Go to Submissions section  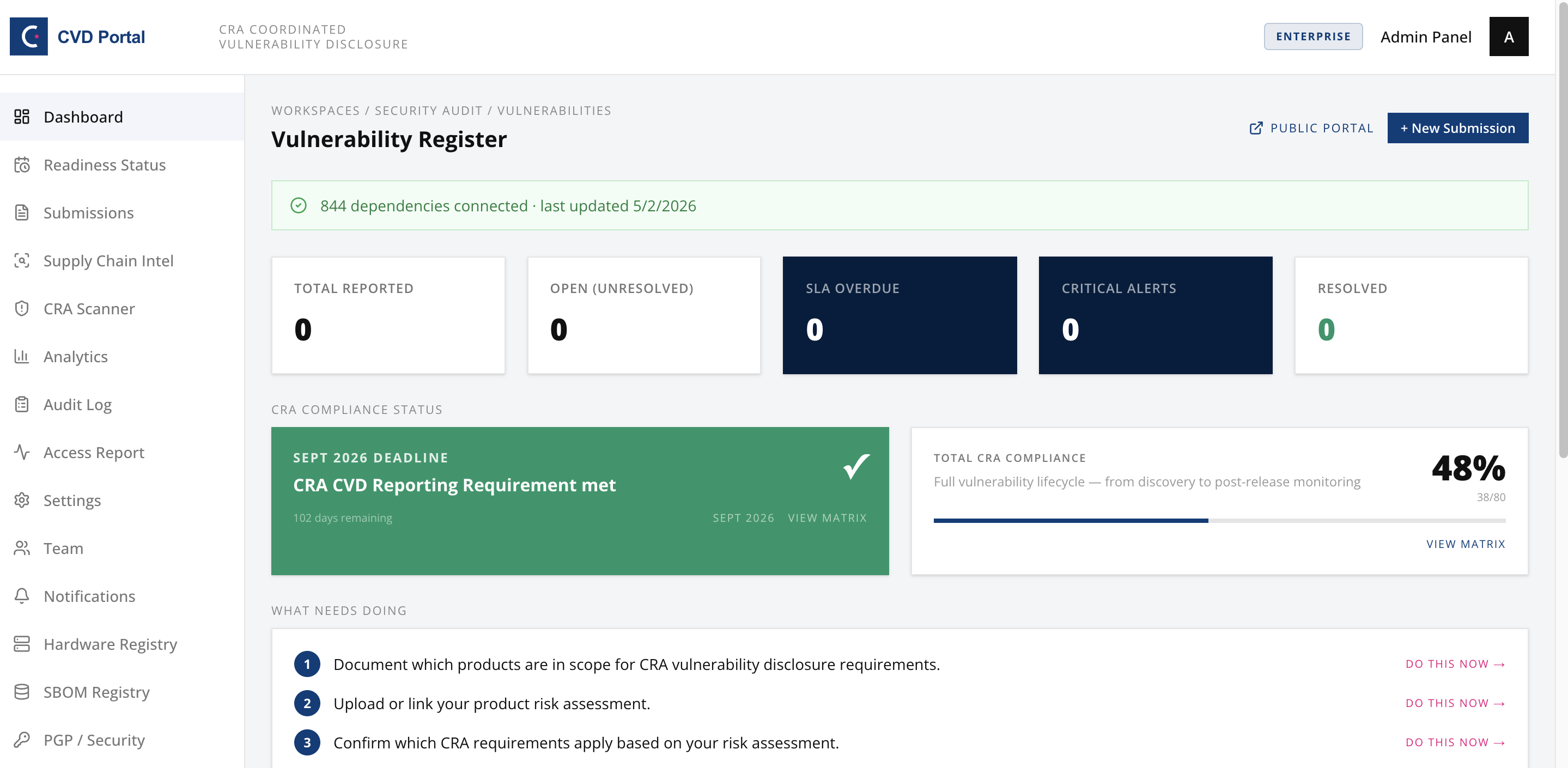pyautogui.click(x=121, y=212)
